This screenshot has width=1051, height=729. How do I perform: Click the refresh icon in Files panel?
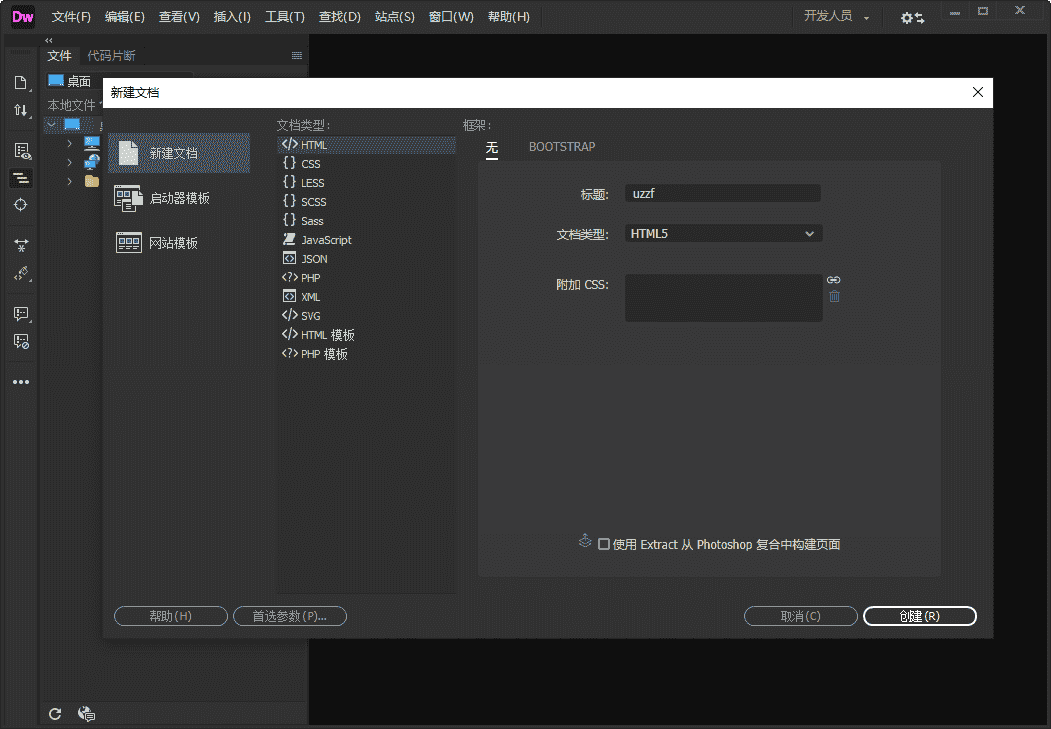pos(56,713)
